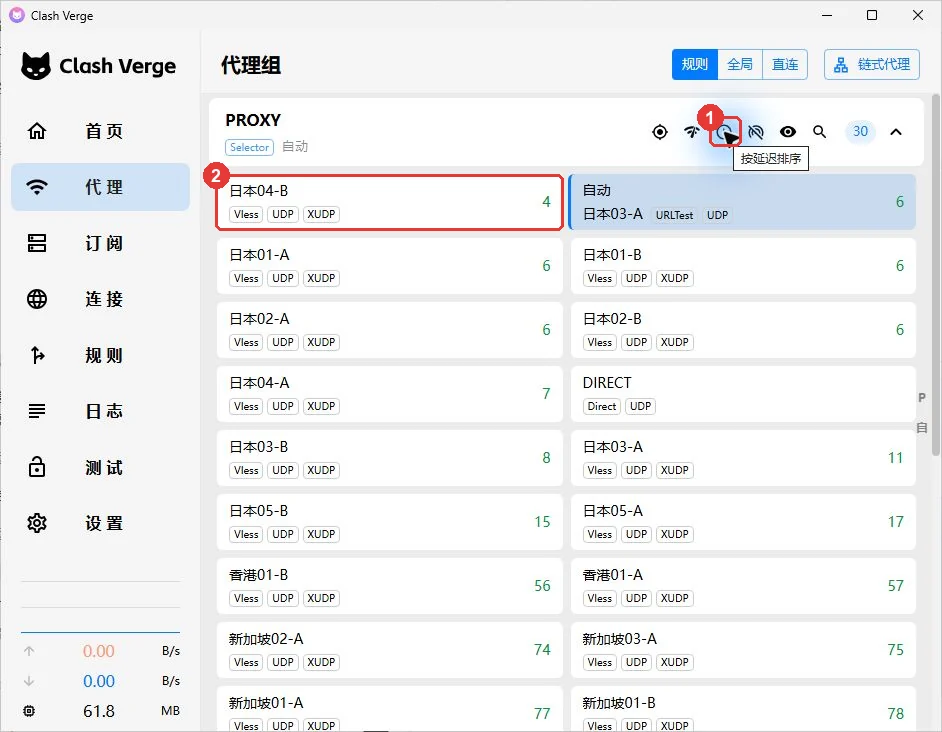Click the sort by delay icon
Screen dimensions: 942x732
click(x=724, y=132)
